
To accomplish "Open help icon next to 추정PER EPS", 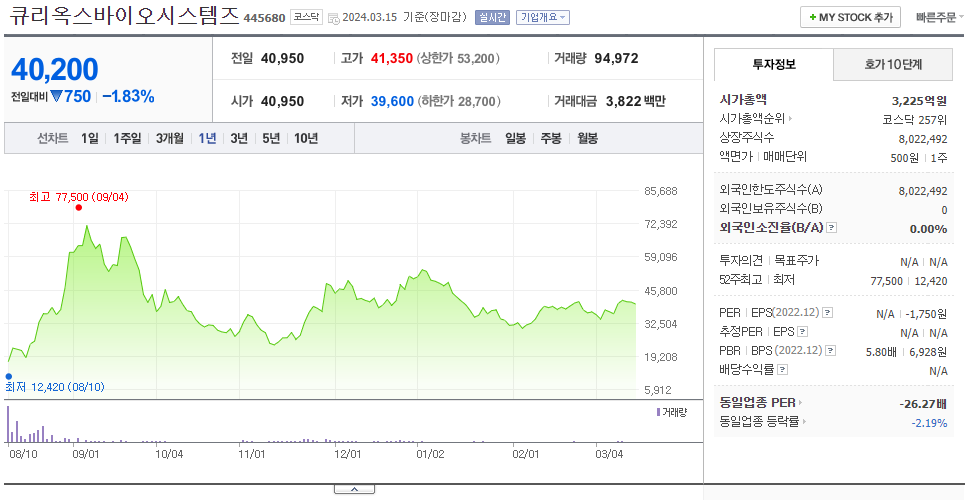I will pos(802,332).
